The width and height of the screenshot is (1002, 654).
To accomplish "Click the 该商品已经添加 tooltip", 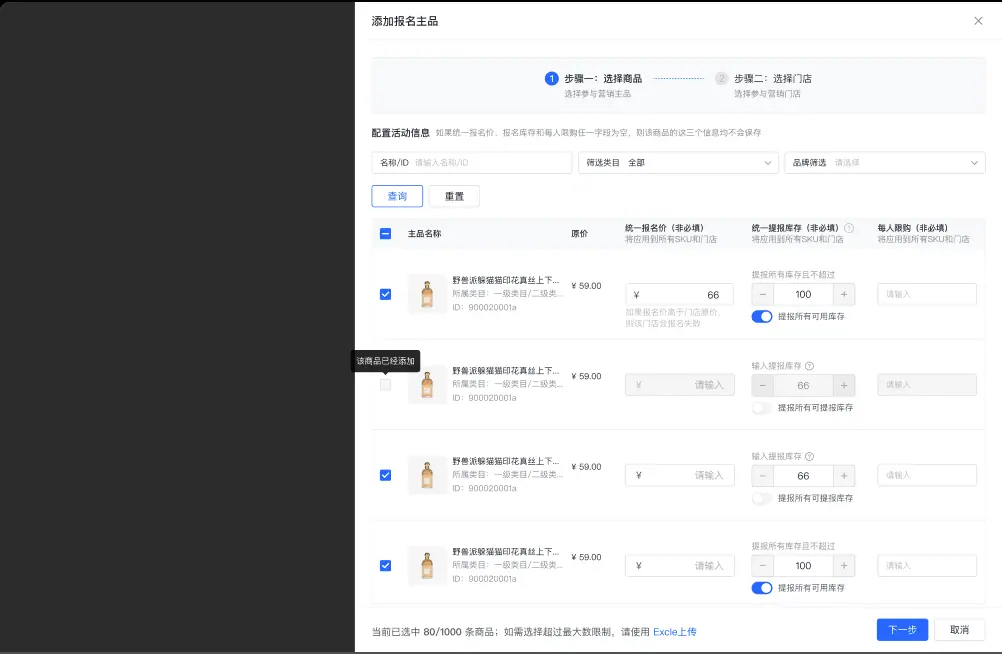I will click(x=385, y=361).
